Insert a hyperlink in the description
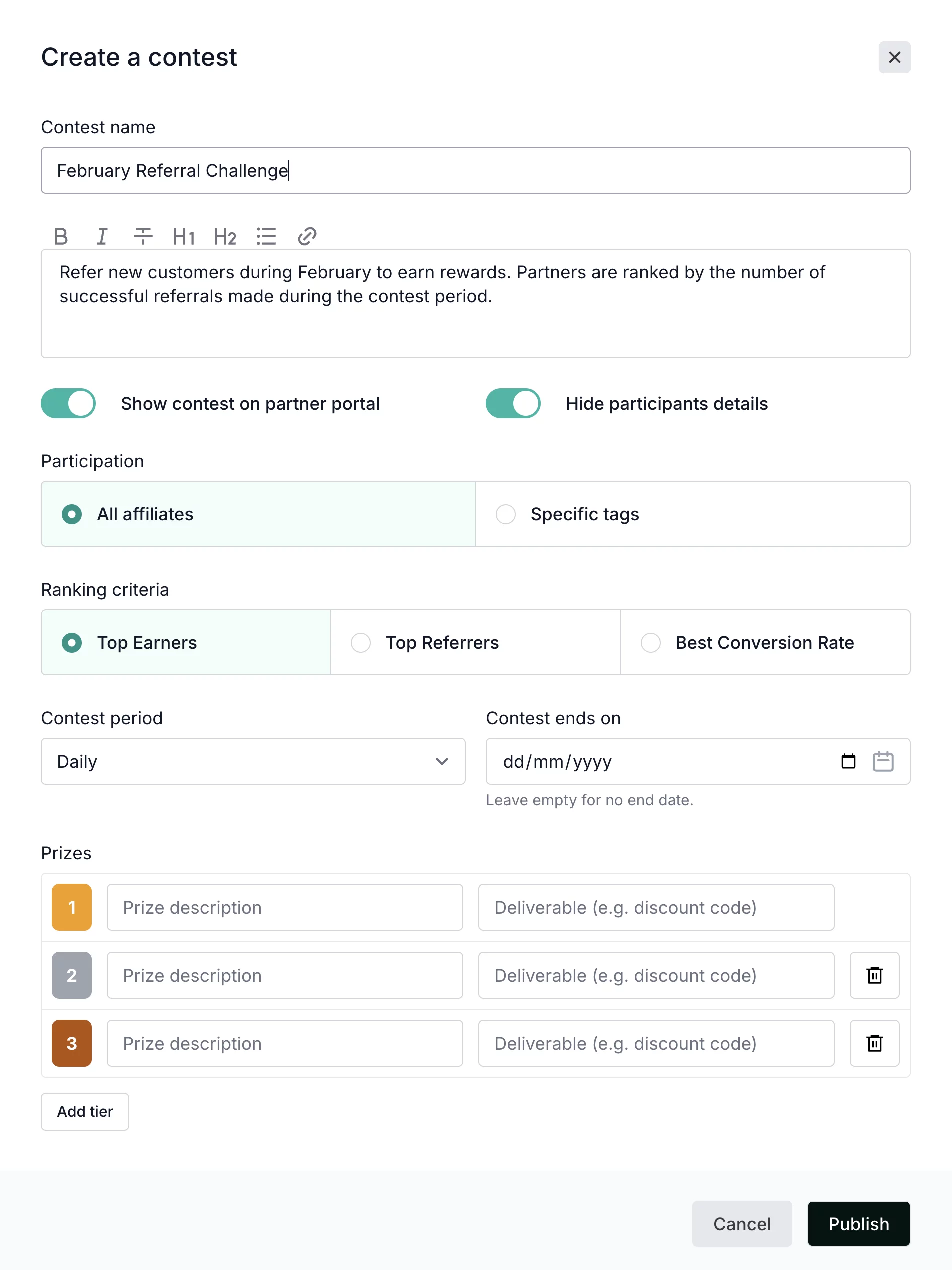Screen dimensions: 952x1270 pyautogui.click(x=307, y=236)
